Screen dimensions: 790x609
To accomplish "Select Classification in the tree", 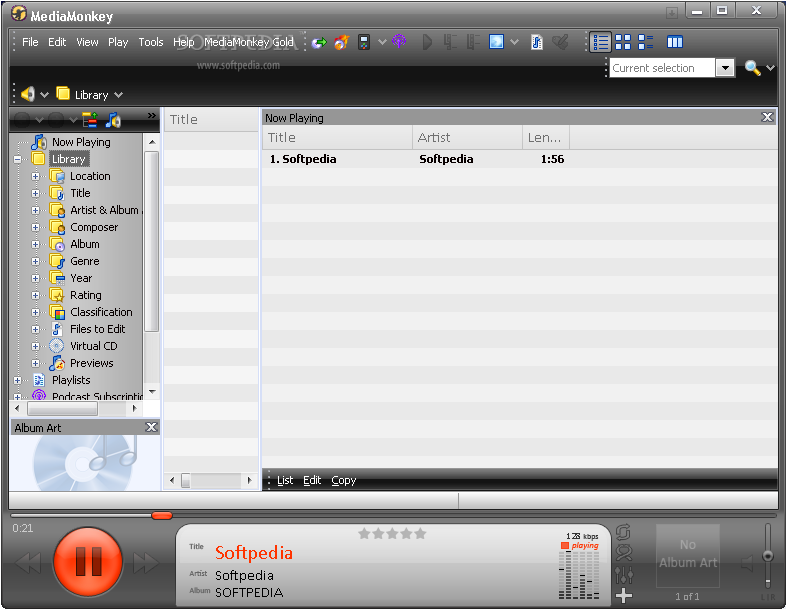I will pos(101,312).
